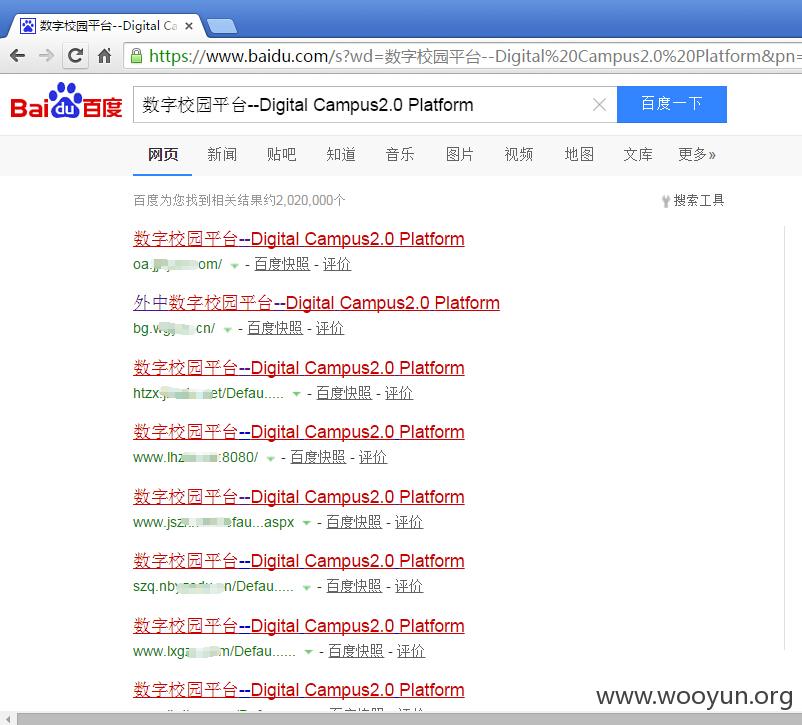Click the oa. green result URL
The image size is (802, 725).
pos(177,265)
